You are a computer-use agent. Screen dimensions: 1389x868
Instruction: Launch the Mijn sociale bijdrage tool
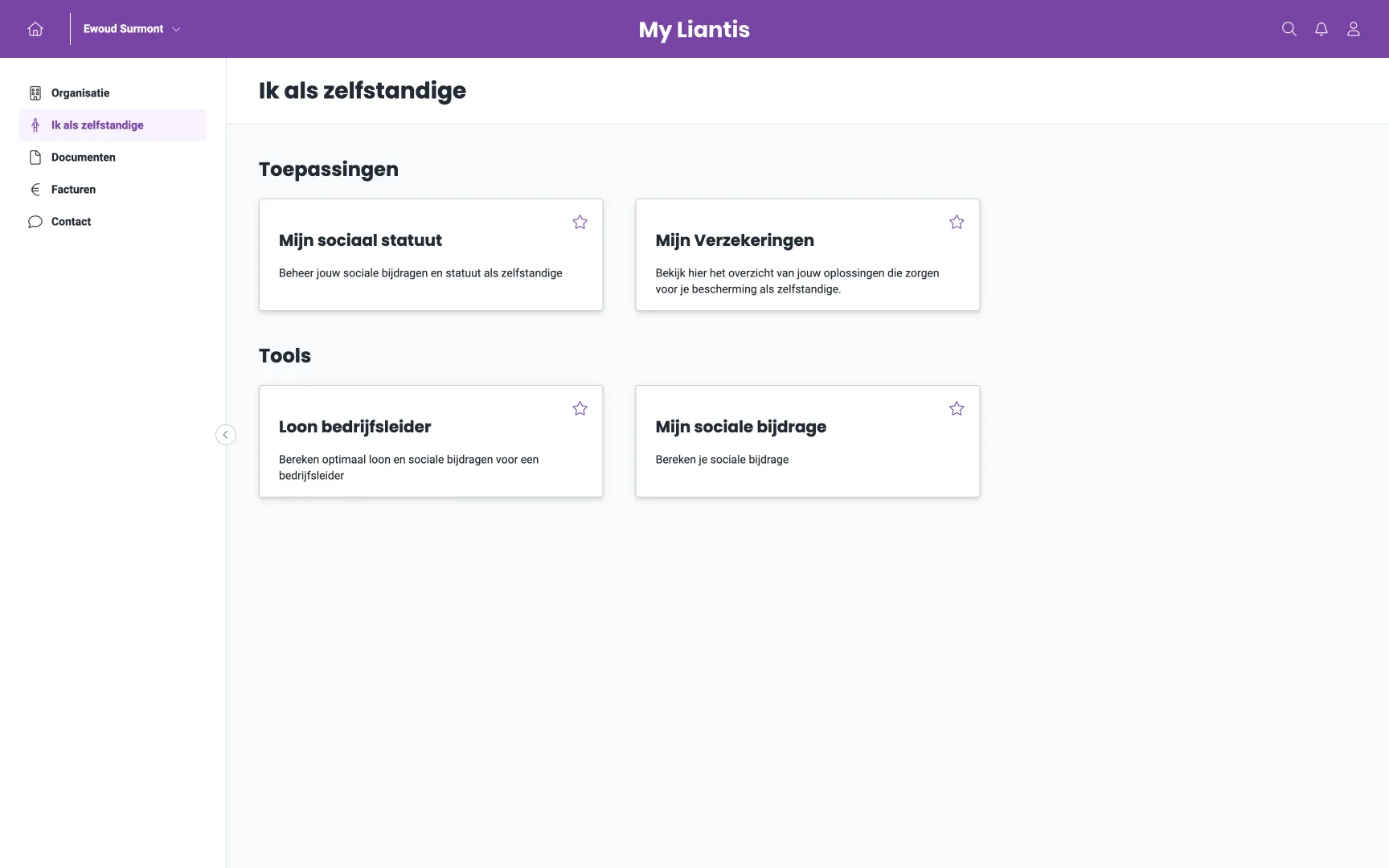808,441
